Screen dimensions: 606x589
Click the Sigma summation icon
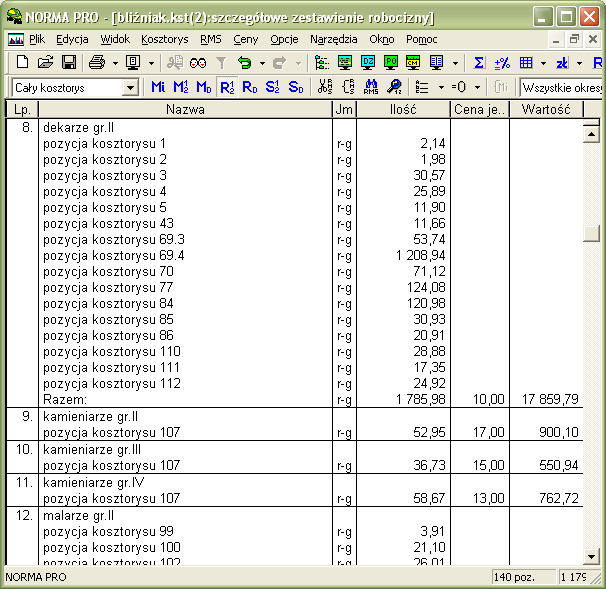(479, 62)
